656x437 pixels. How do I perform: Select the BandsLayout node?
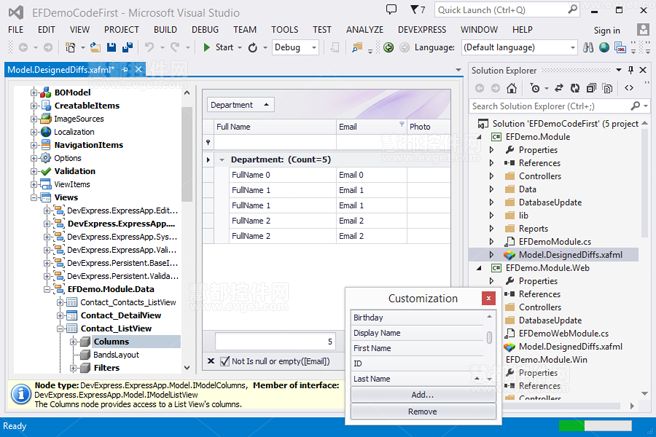point(116,355)
